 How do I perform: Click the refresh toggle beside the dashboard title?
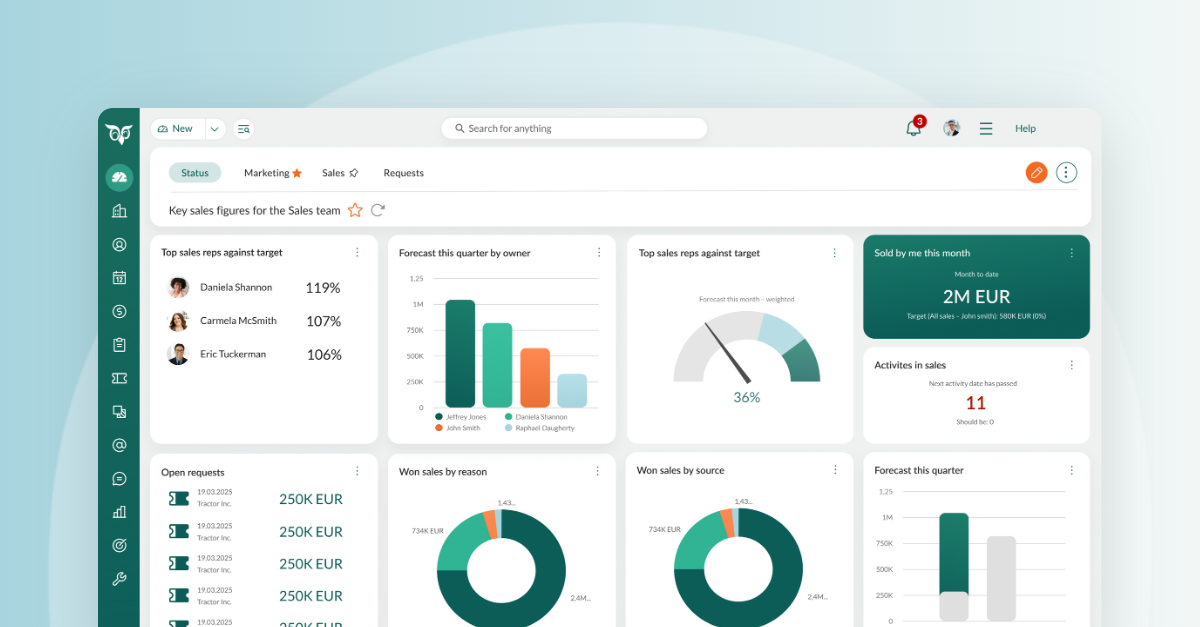pyautogui.click(x=377, y=210)
